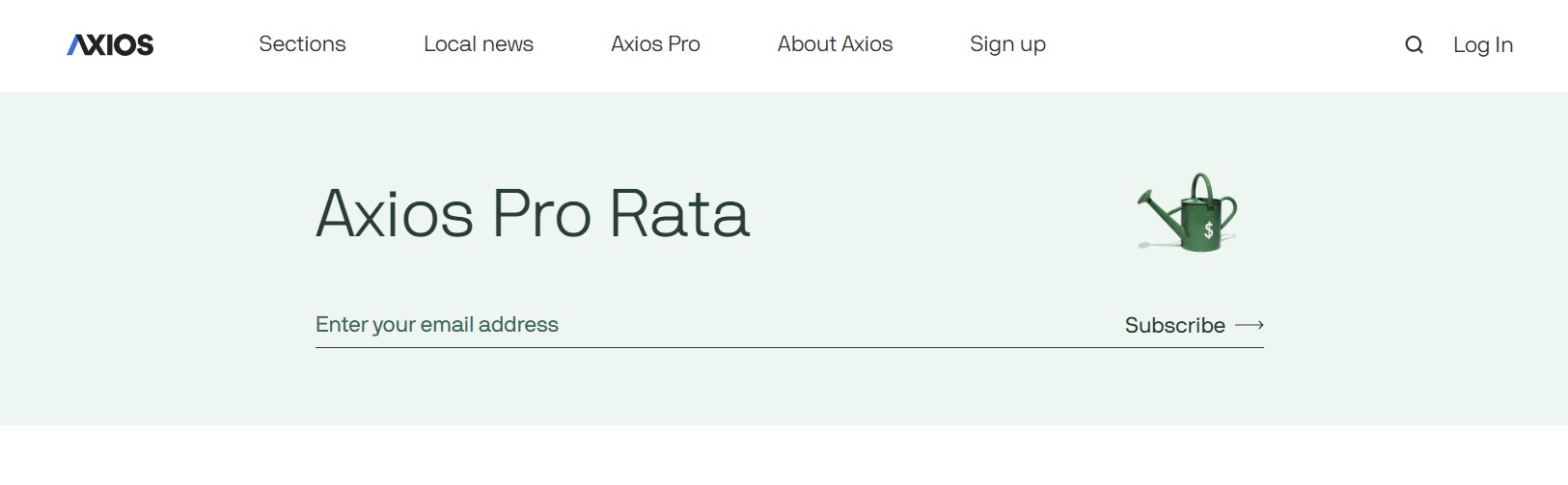Viewport: 1568px width, 485px height.
Task: Click the Subscribe button
Action: (x=1194, y=325)
